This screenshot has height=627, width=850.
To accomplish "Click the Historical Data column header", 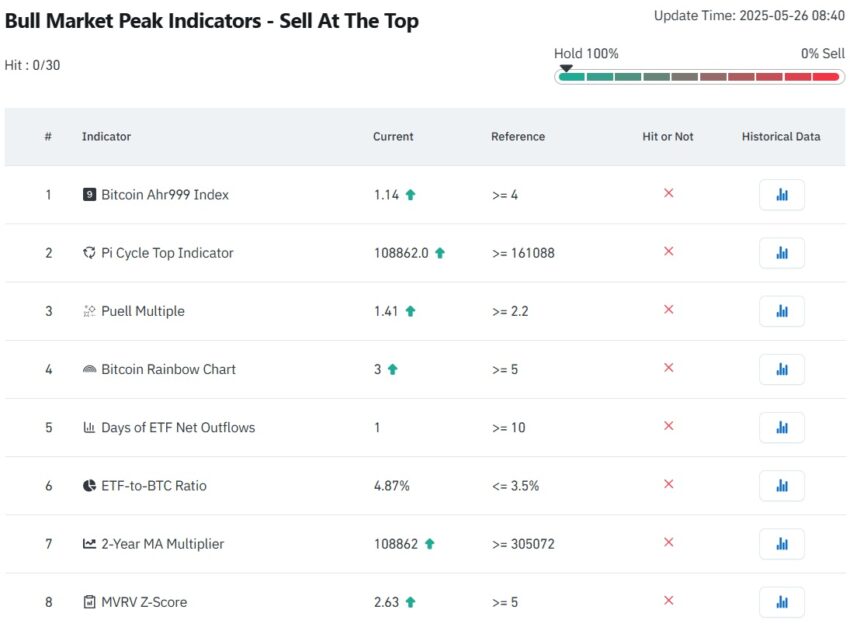I will (781, 137).
